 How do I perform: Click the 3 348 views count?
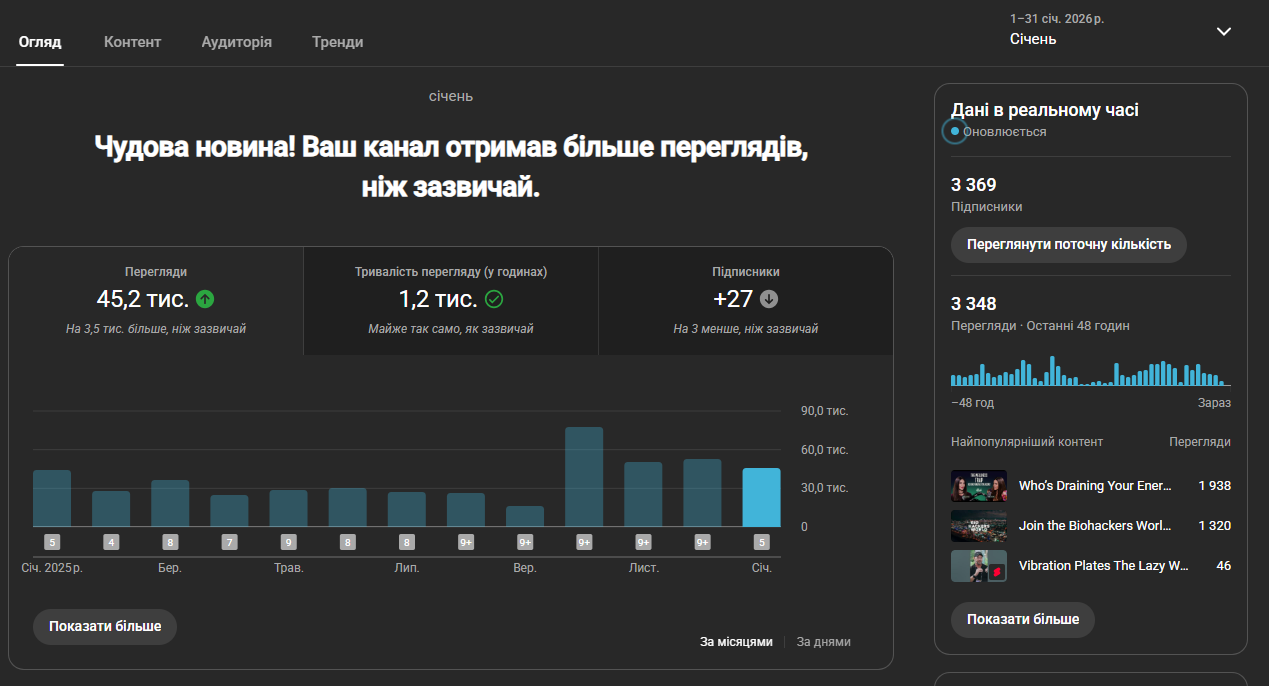(x=974, y=304)
